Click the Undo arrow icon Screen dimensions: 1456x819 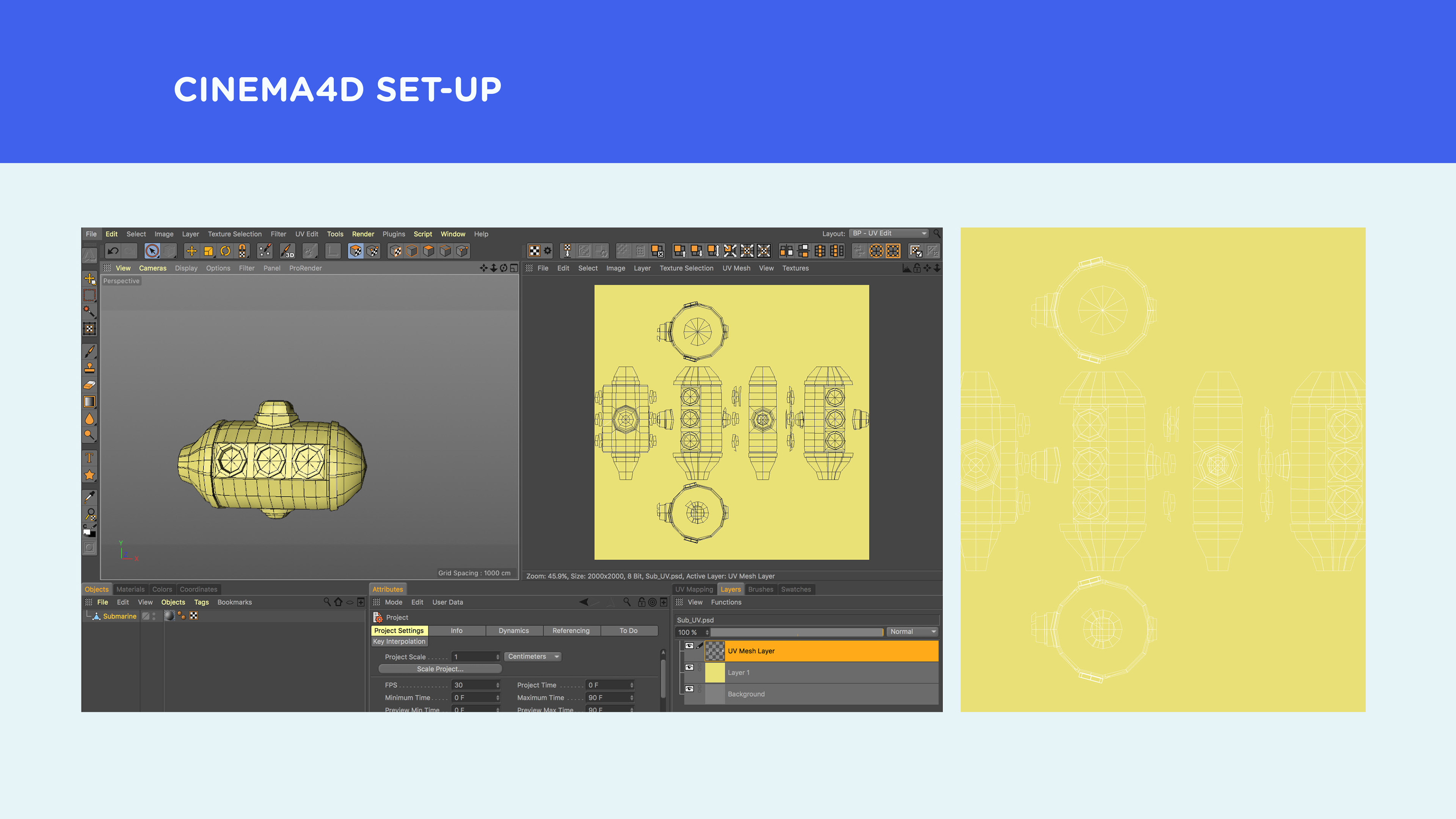click(113, 251)
